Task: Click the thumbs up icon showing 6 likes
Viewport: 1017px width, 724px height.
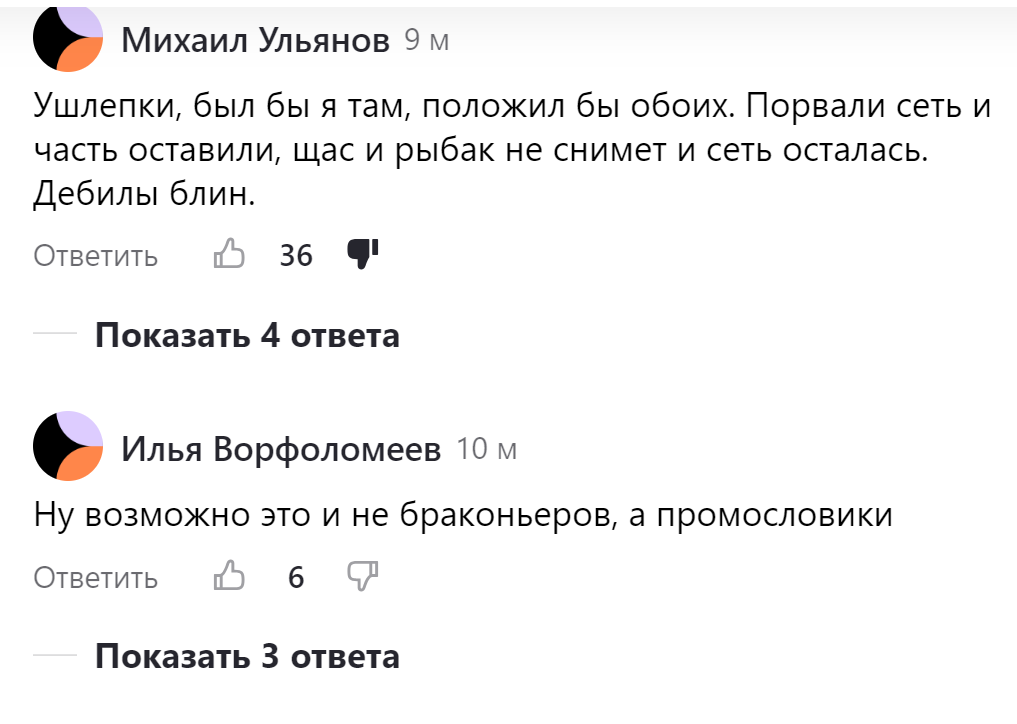Action: point(230,577)
